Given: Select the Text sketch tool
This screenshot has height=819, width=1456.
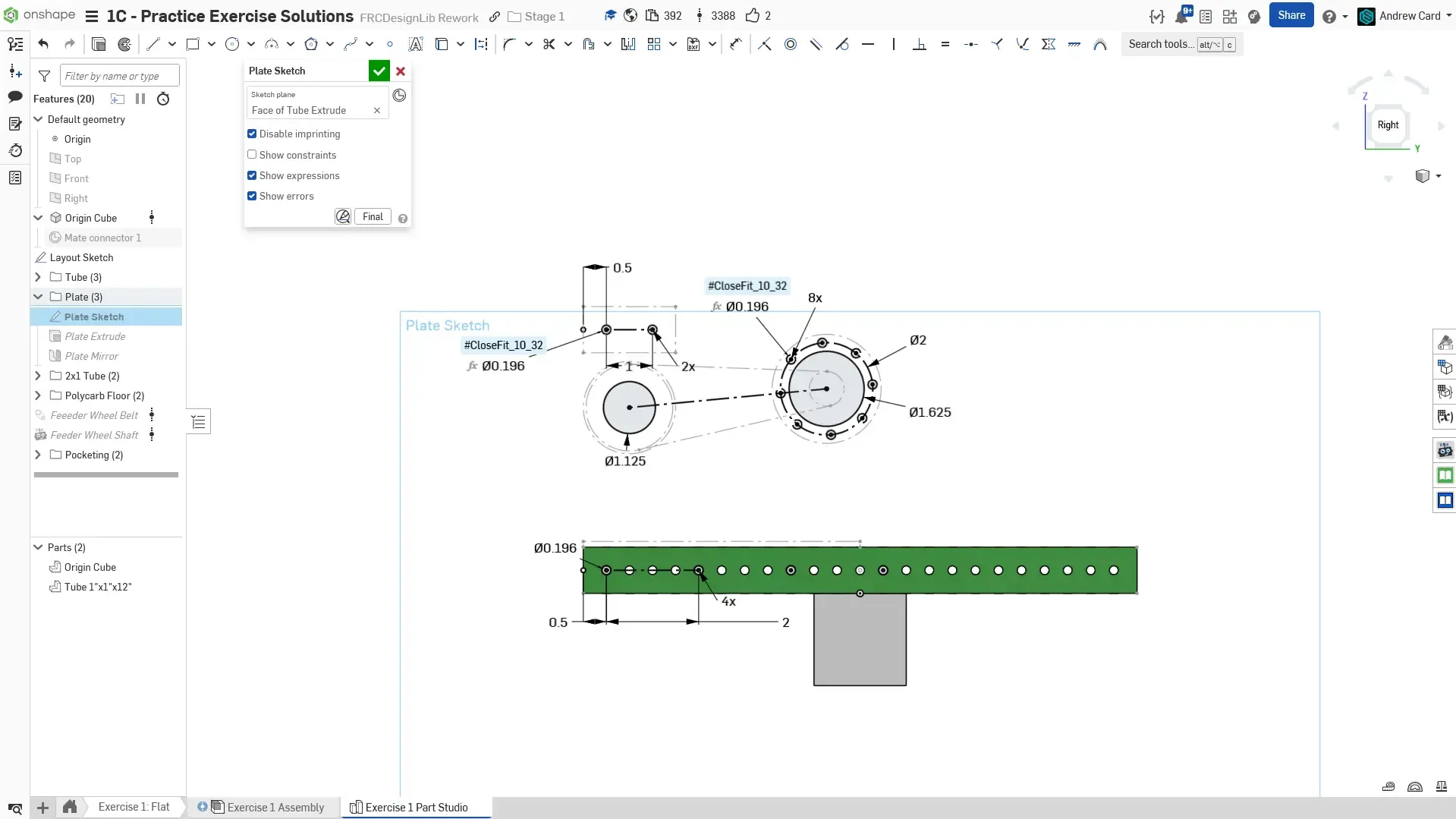Looking at the screenshot, I should pyautogui.click(x=415, y=44).
